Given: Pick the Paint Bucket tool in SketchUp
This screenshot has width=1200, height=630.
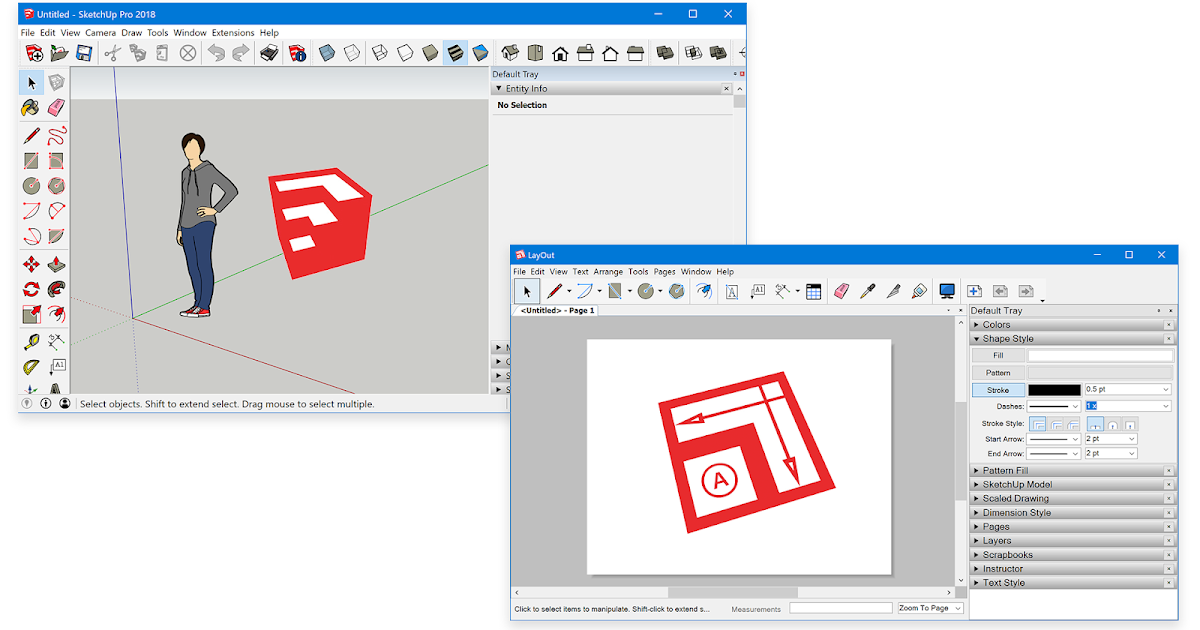Looking at the screenshot, I should [32, 108].
